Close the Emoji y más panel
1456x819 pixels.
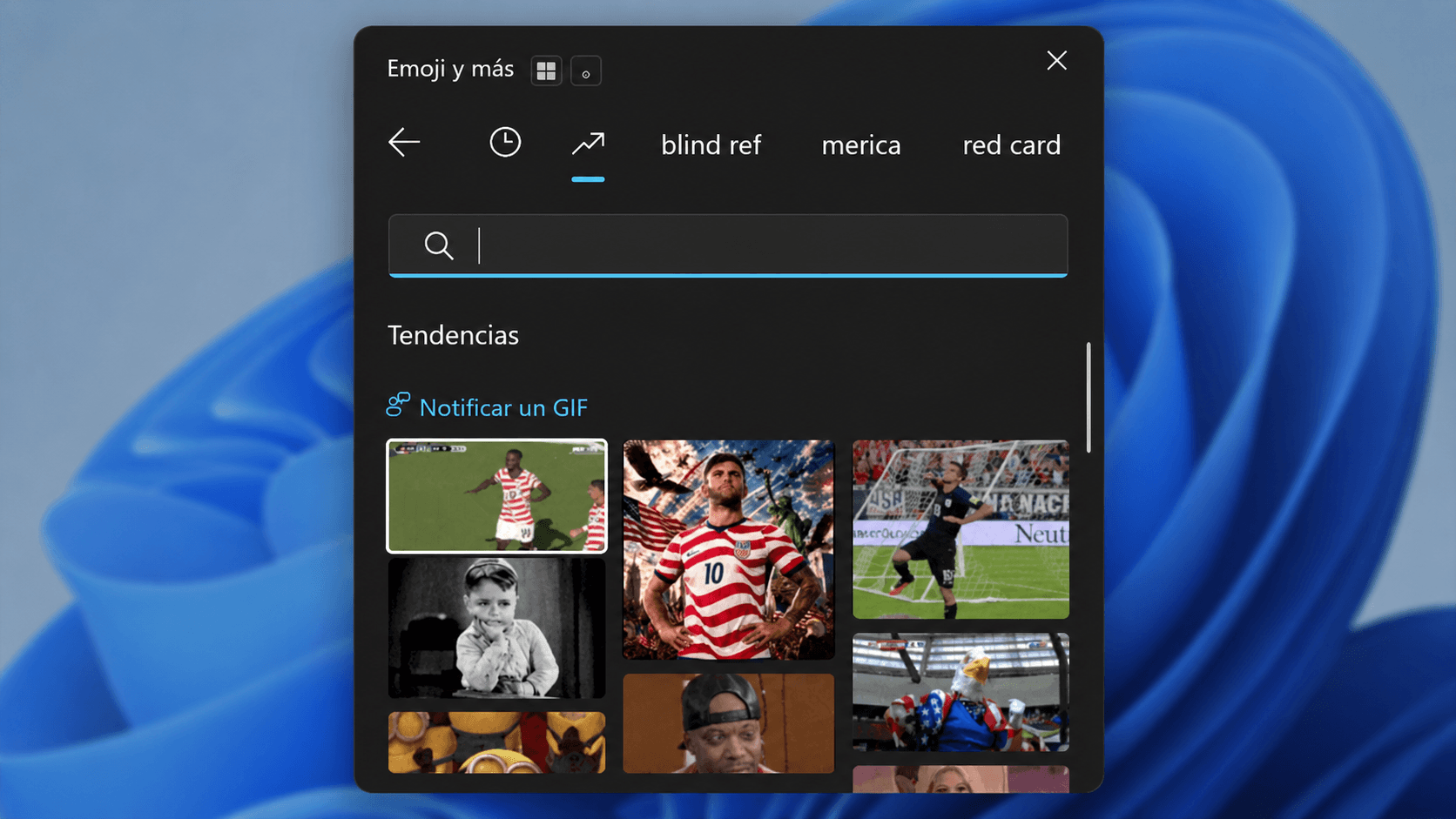click(x=1056, y=60)
